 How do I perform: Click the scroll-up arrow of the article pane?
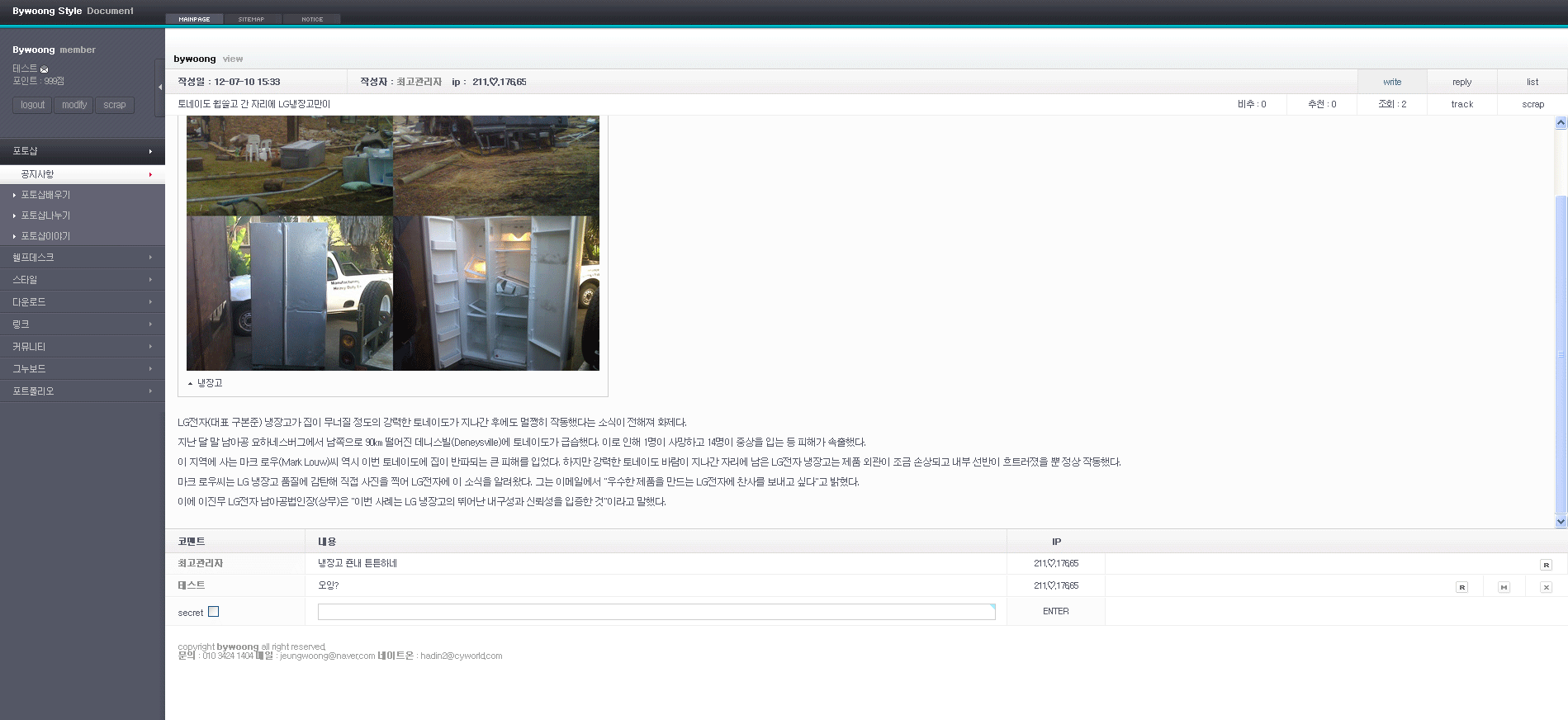(x=1561, y=123)
